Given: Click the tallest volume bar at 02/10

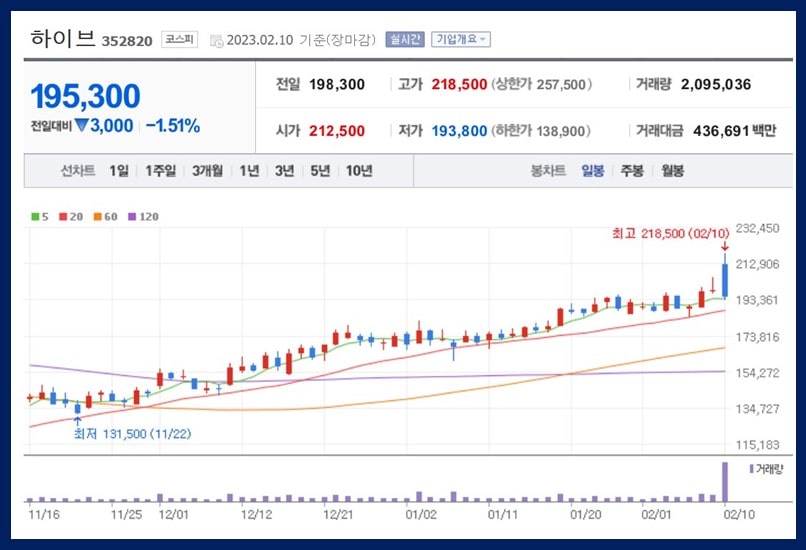Looking at the screenshot, I should (725, 482).
